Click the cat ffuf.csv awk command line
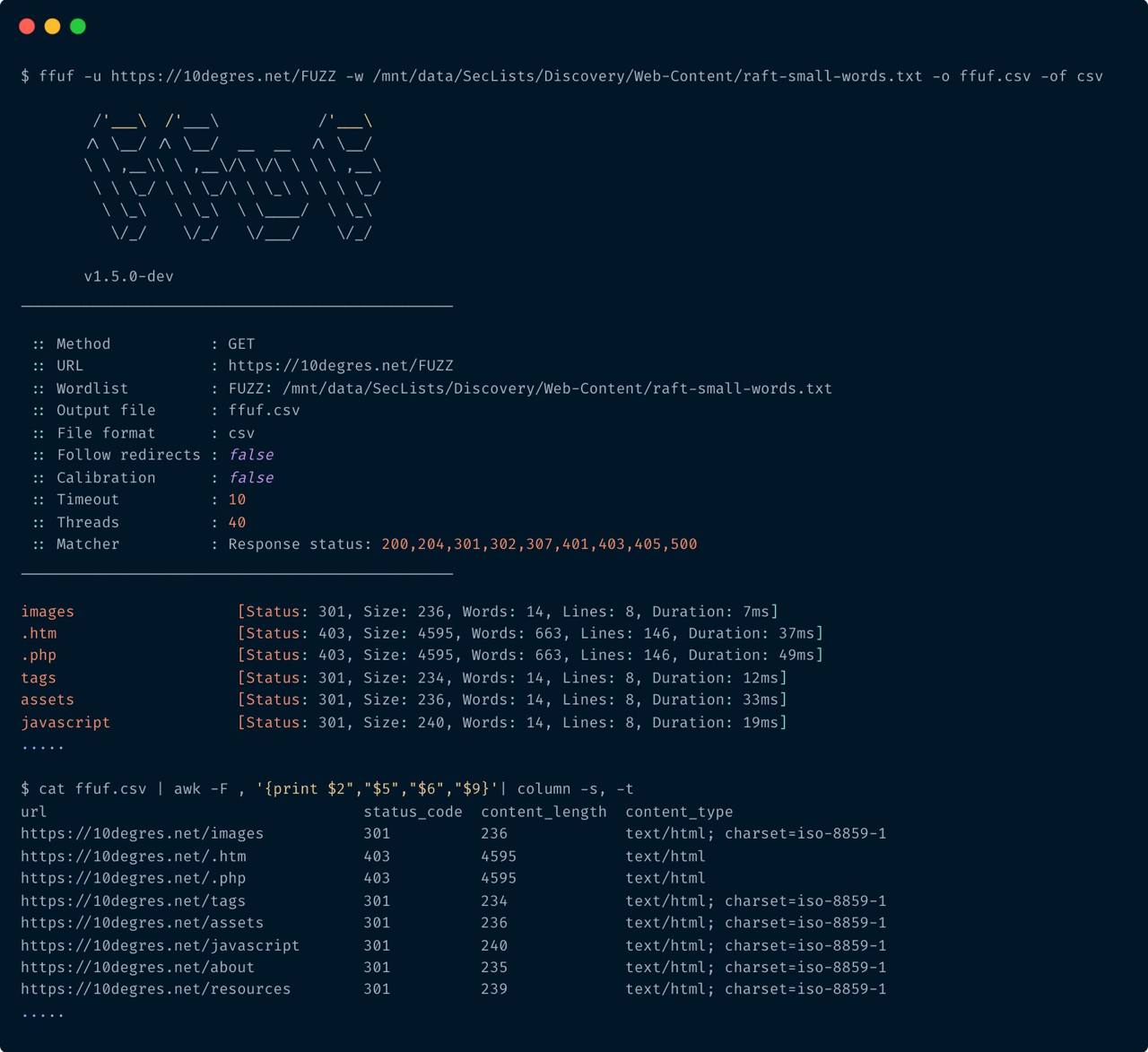The height and width of the screenshot is (1052, 1148). (327, 789)
